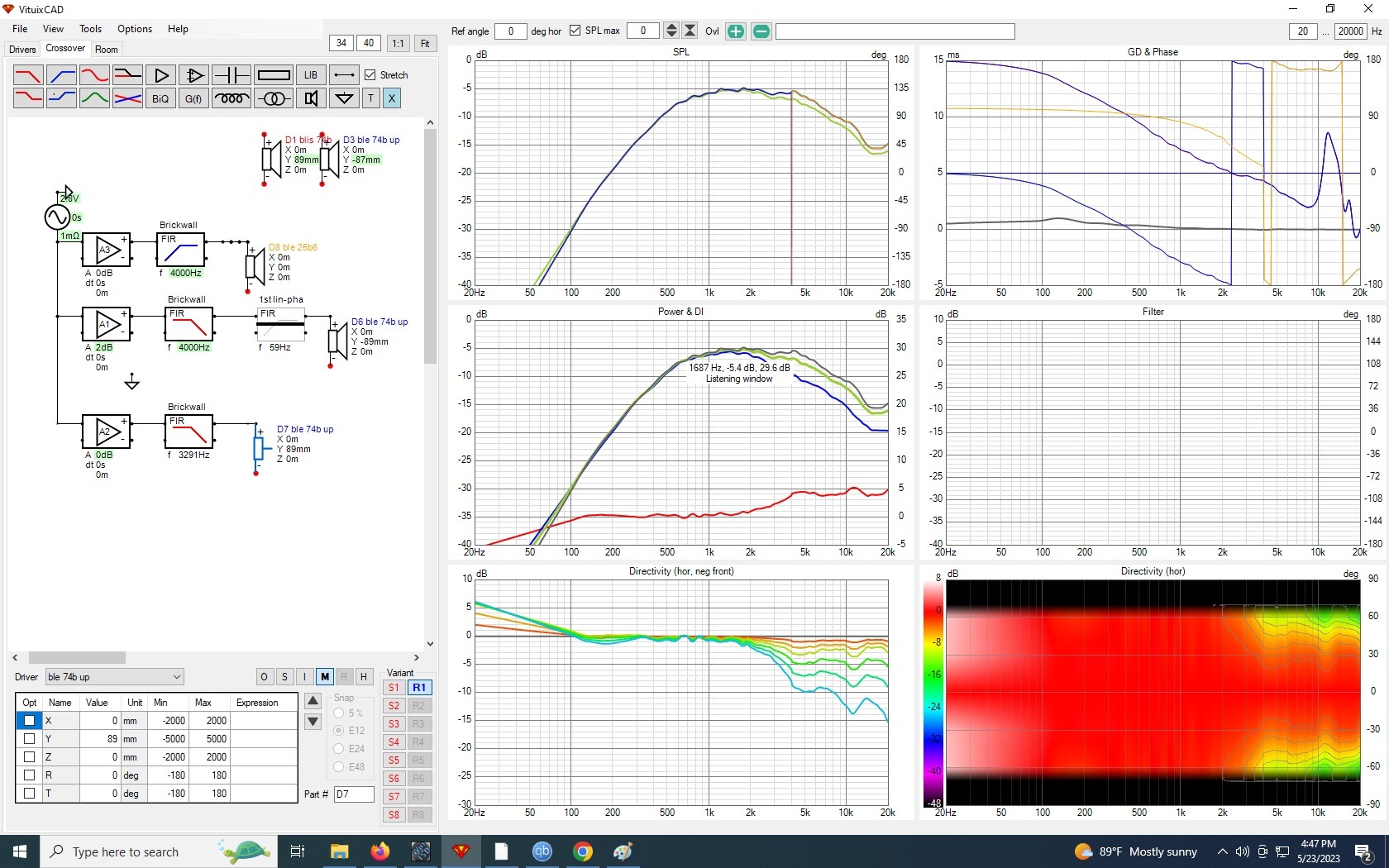1389x868 pixels.
Task: Insert ground symbol
Action: 344,98
